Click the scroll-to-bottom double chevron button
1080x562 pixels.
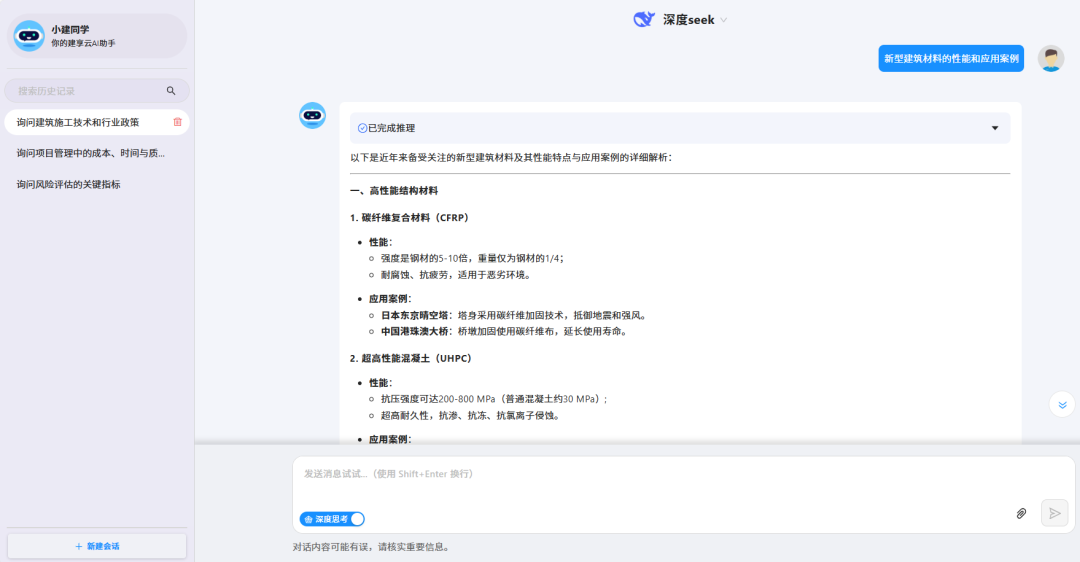(x=1062, y=404)
